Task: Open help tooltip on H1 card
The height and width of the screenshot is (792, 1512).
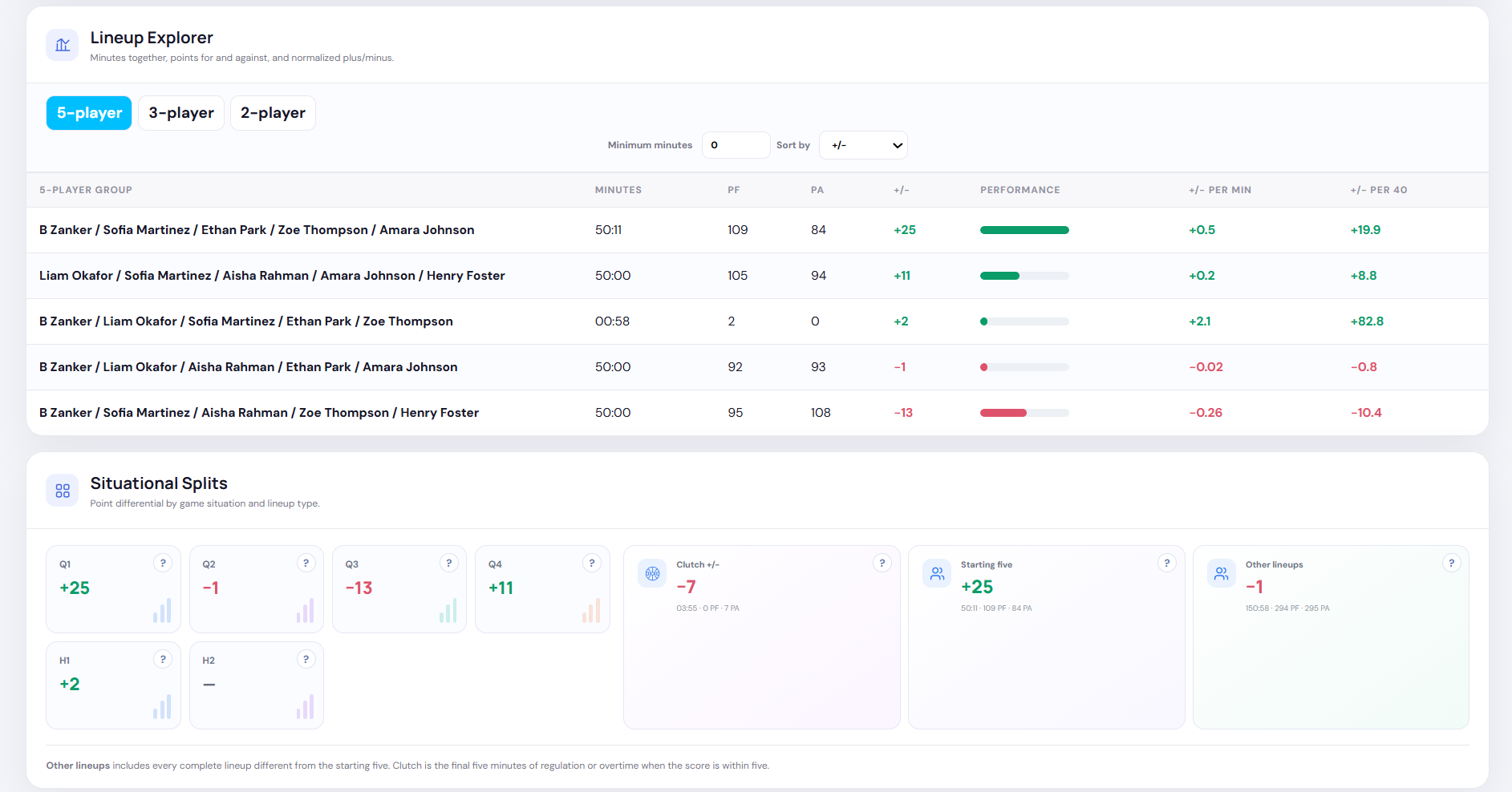Action: click(163, 659)
